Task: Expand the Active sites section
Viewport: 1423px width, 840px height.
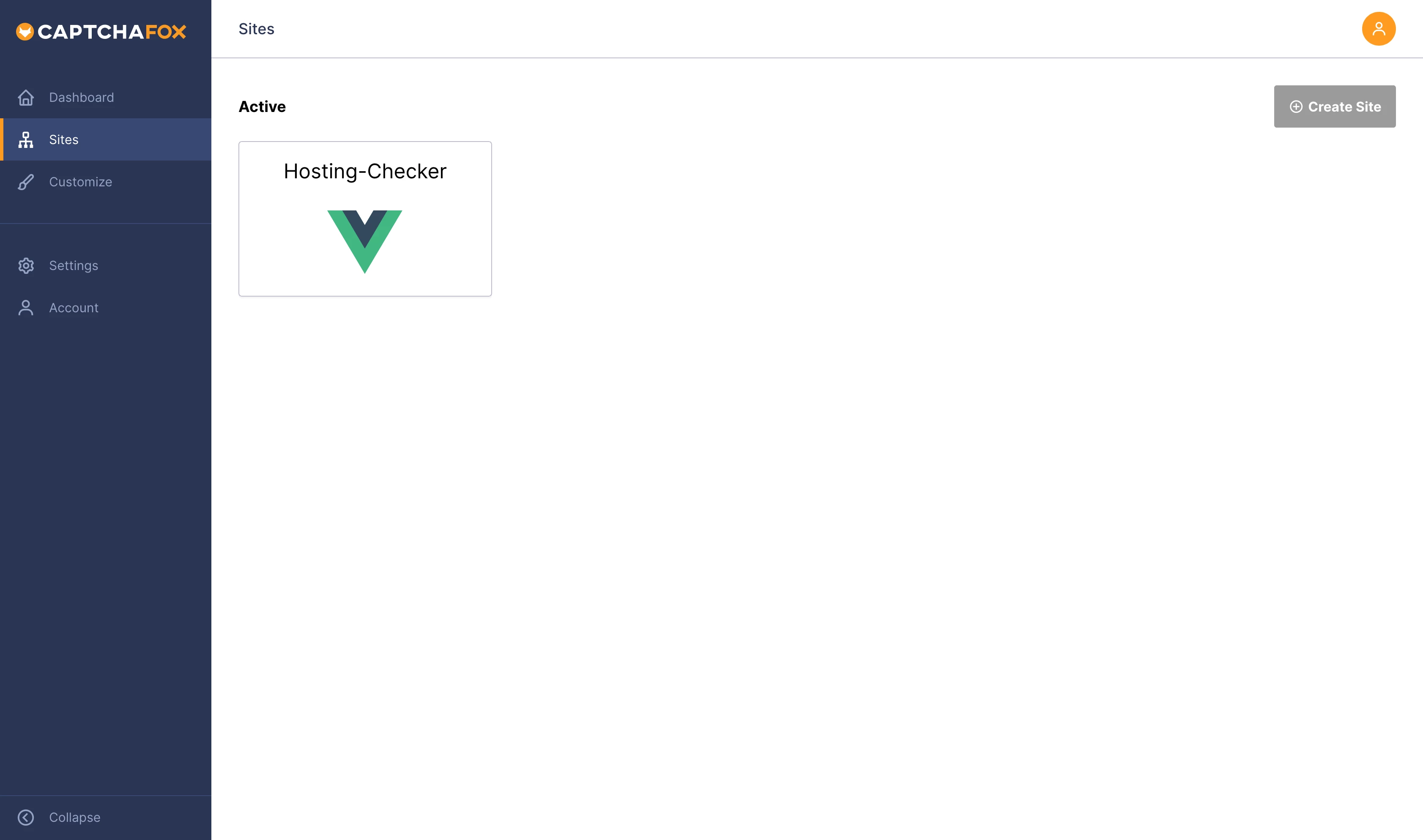Action: click(x=262, y=106)
